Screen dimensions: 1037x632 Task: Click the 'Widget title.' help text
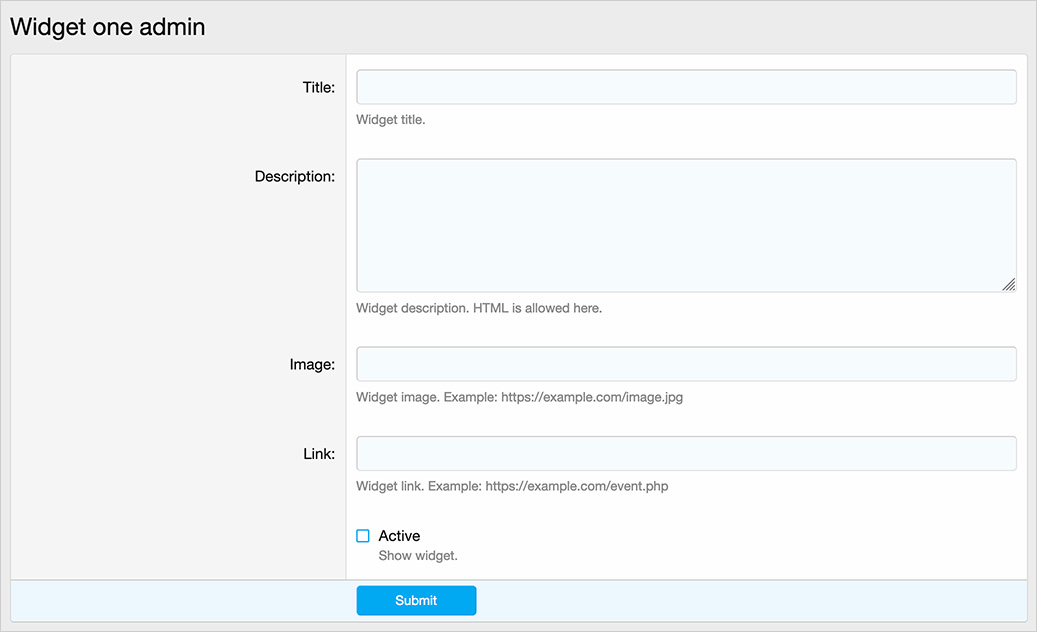[x=391, y=120]
